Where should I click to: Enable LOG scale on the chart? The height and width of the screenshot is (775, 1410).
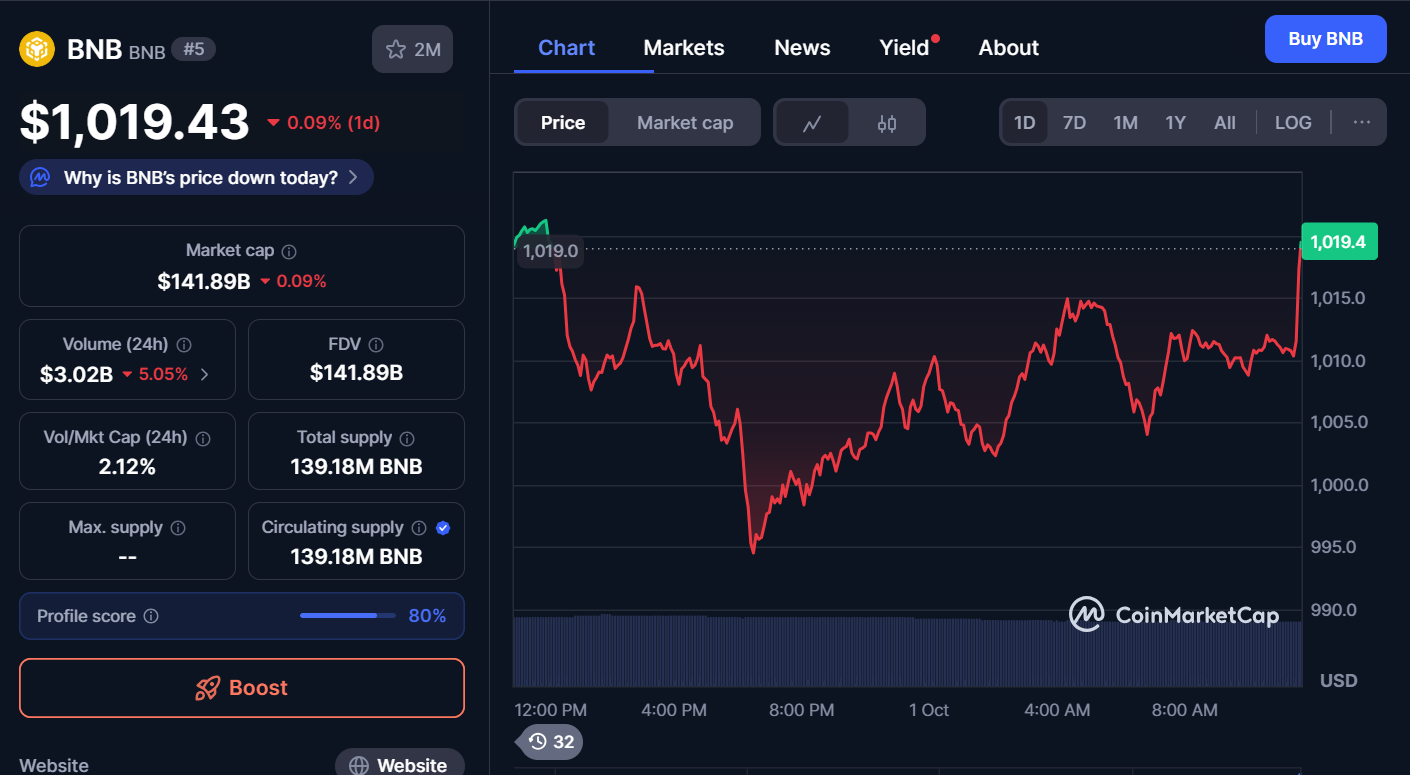[x=1292, y=123]
